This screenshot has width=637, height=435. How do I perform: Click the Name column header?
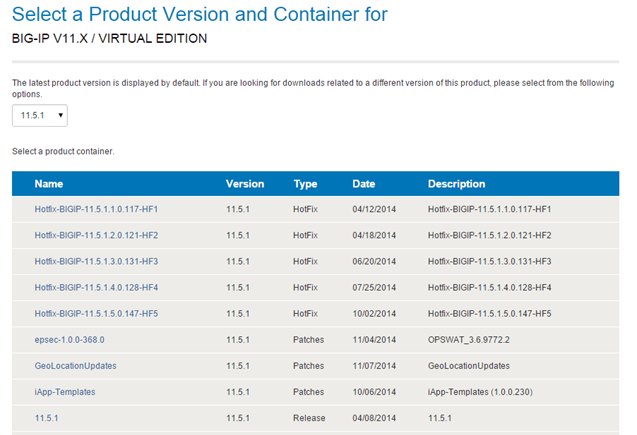[x=49, y=184]
